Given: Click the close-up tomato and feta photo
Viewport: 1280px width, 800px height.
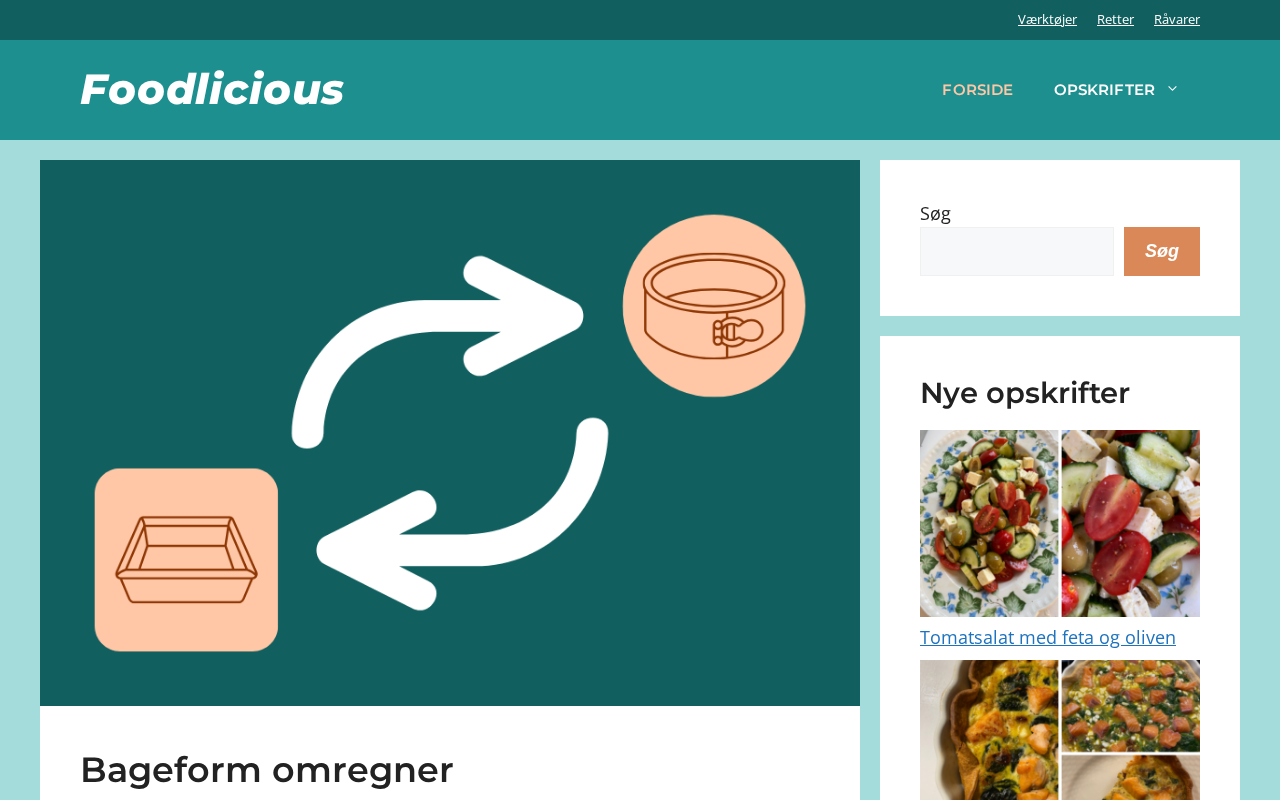Looking at the screenshot, I should [1131, 523].
